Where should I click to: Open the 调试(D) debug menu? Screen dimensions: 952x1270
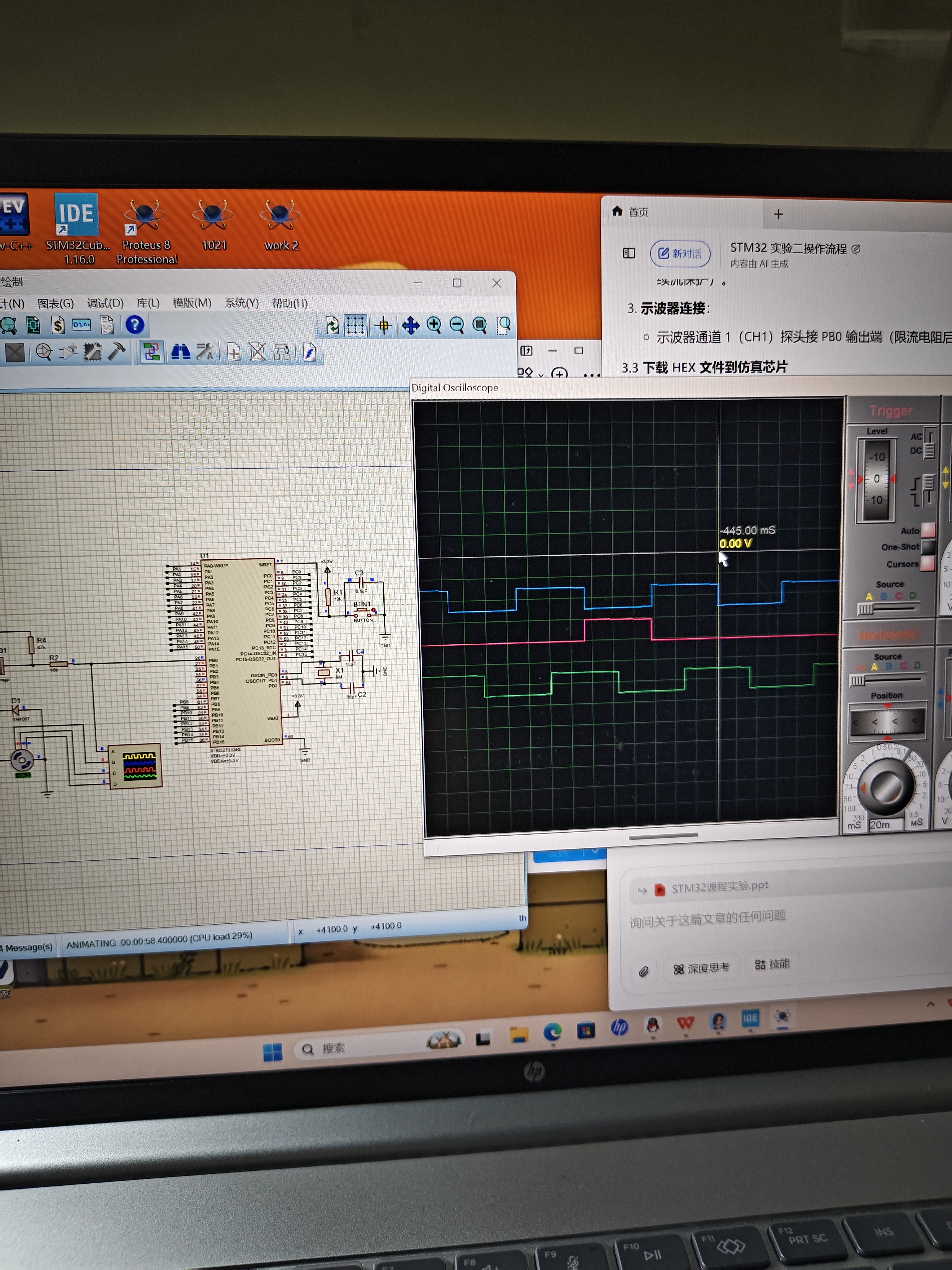[105, 303]
